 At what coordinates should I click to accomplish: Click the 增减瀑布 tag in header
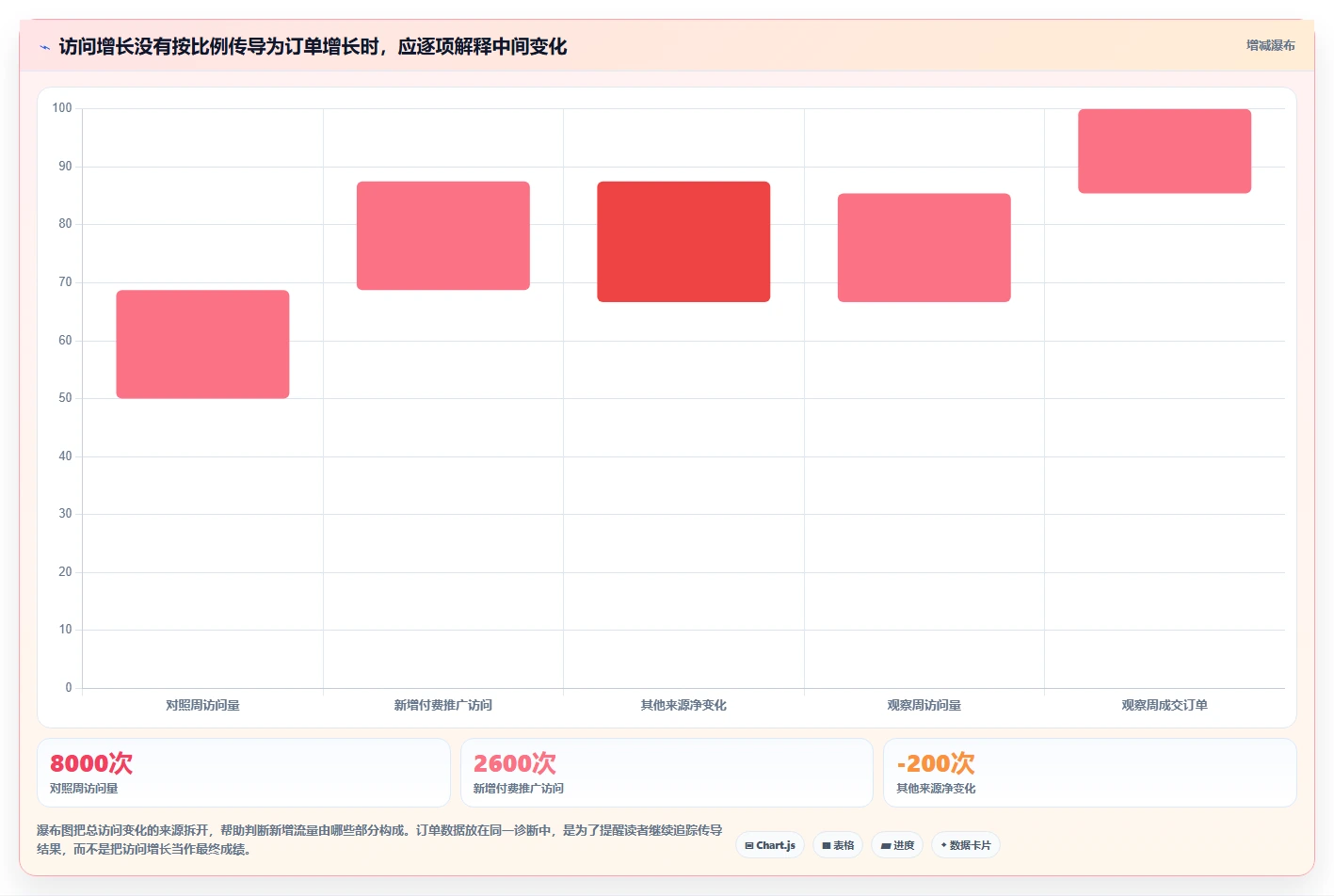coord(1270,45)
